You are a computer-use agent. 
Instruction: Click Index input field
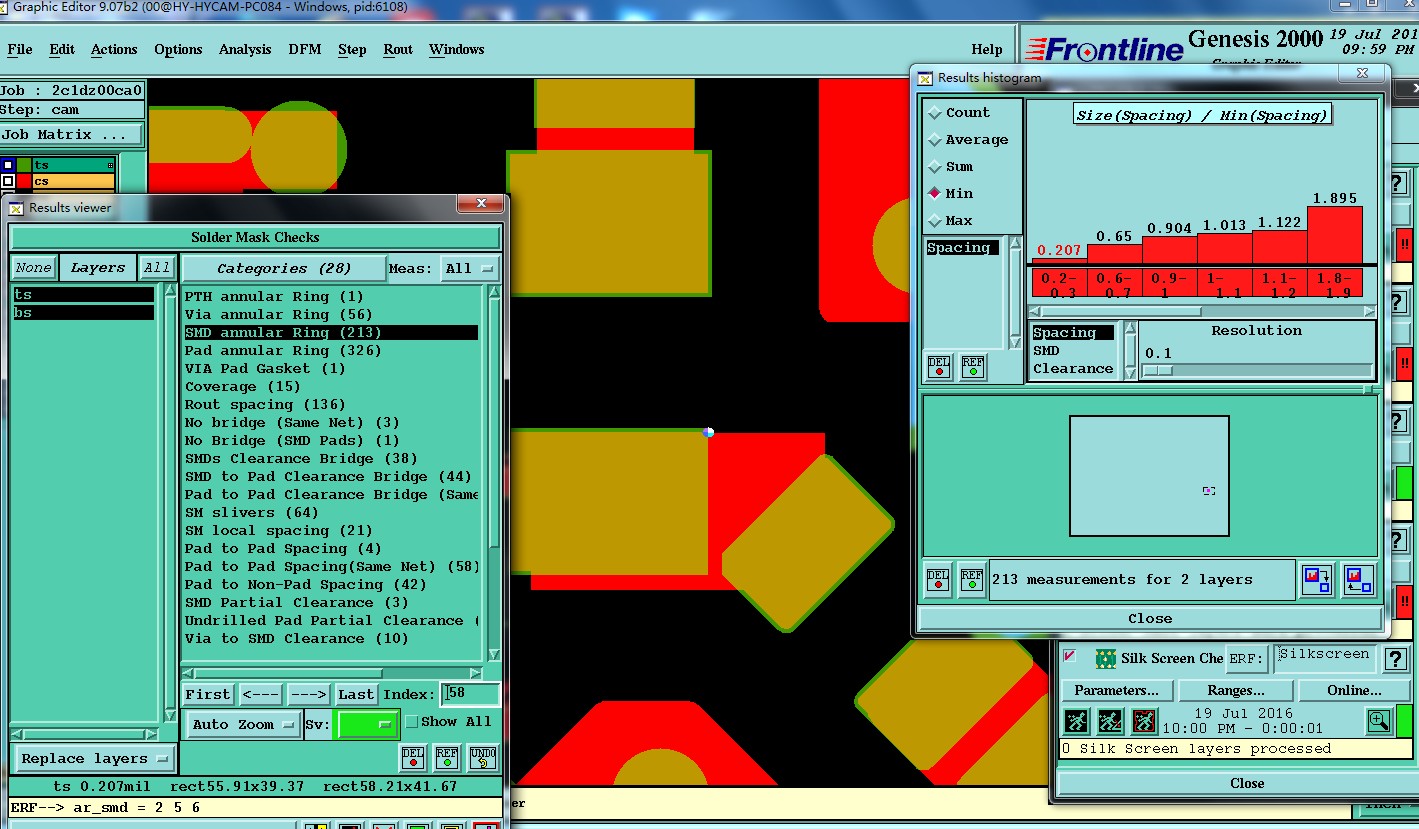click(470, 694)
